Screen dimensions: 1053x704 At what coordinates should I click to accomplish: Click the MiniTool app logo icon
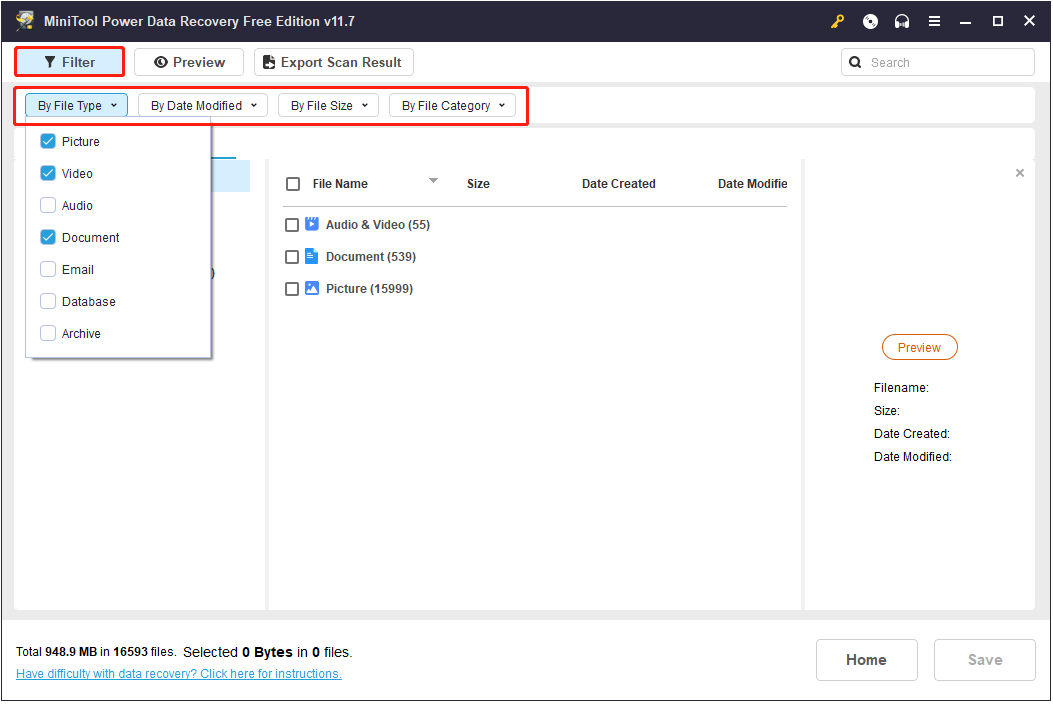25,20
